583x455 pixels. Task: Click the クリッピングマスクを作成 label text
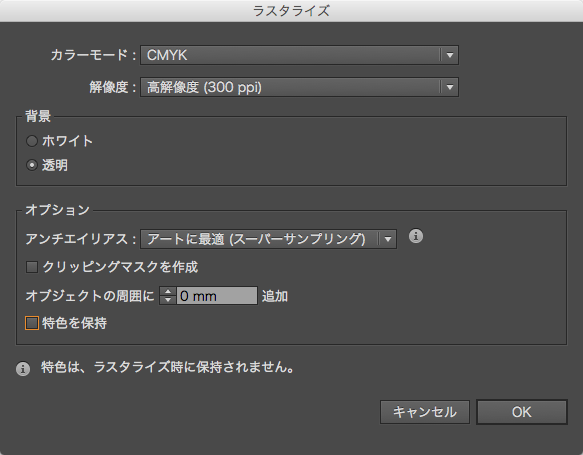pos(120,267)
